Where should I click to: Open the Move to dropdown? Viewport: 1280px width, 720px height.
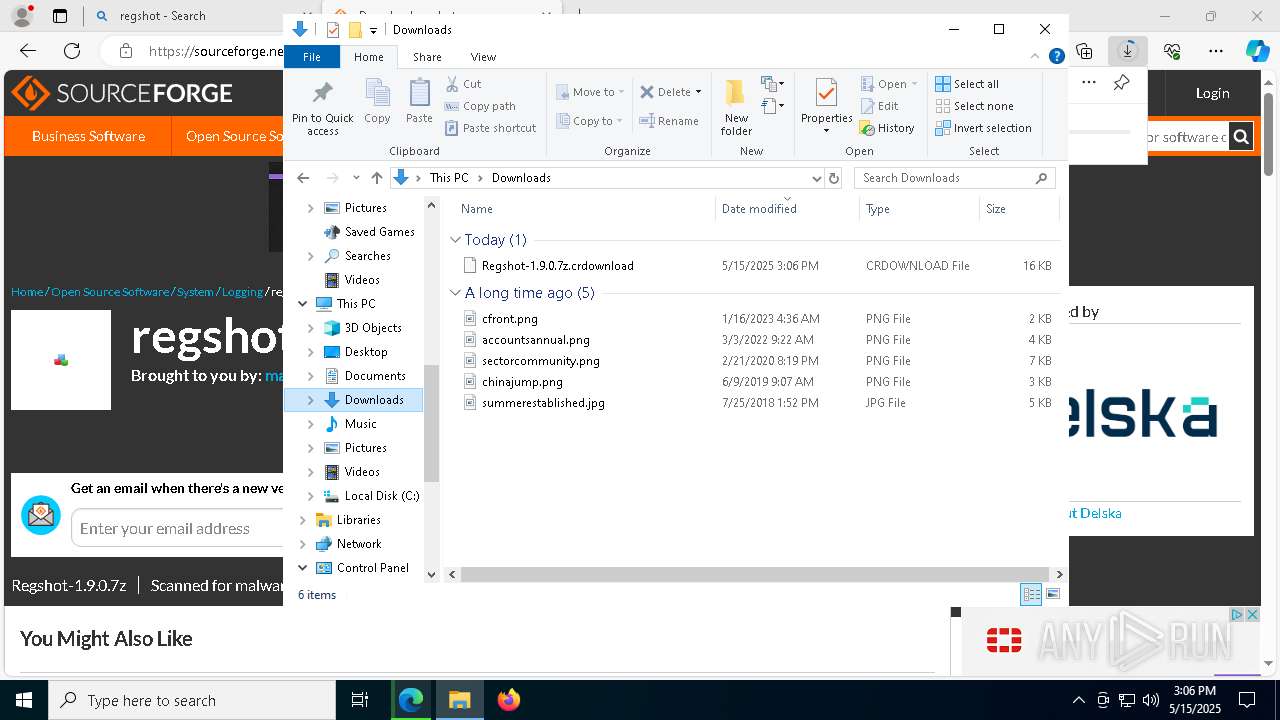pos(590,92)
